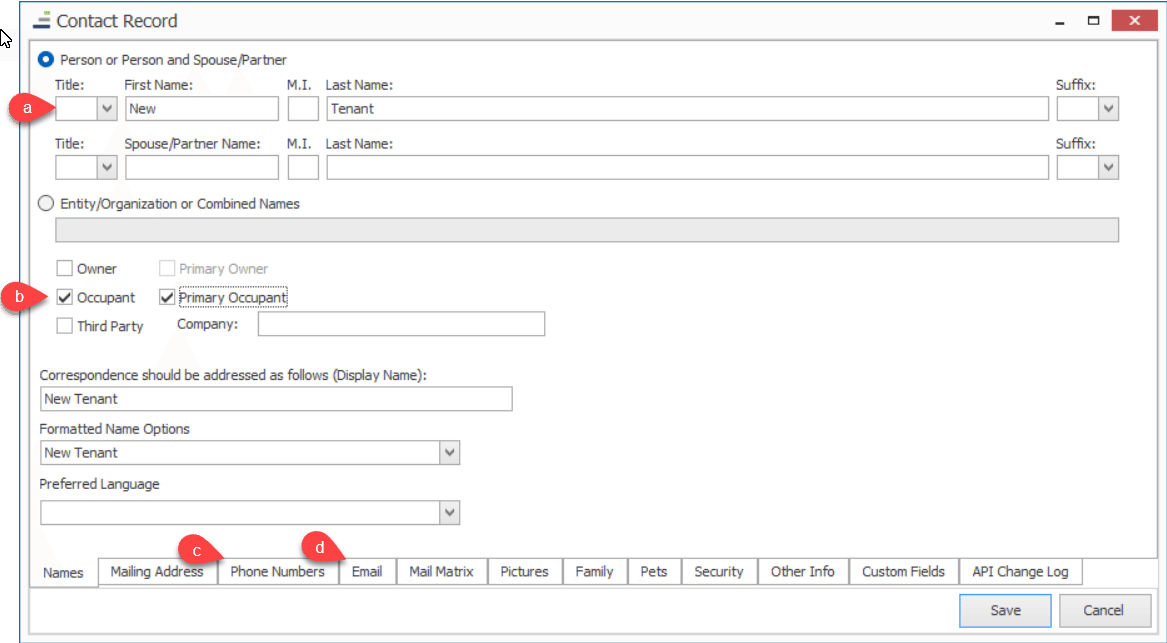Select Entity/Organization or Combined Names radio
Viewport: 1167px width, 643px height.
pos(46,203)
